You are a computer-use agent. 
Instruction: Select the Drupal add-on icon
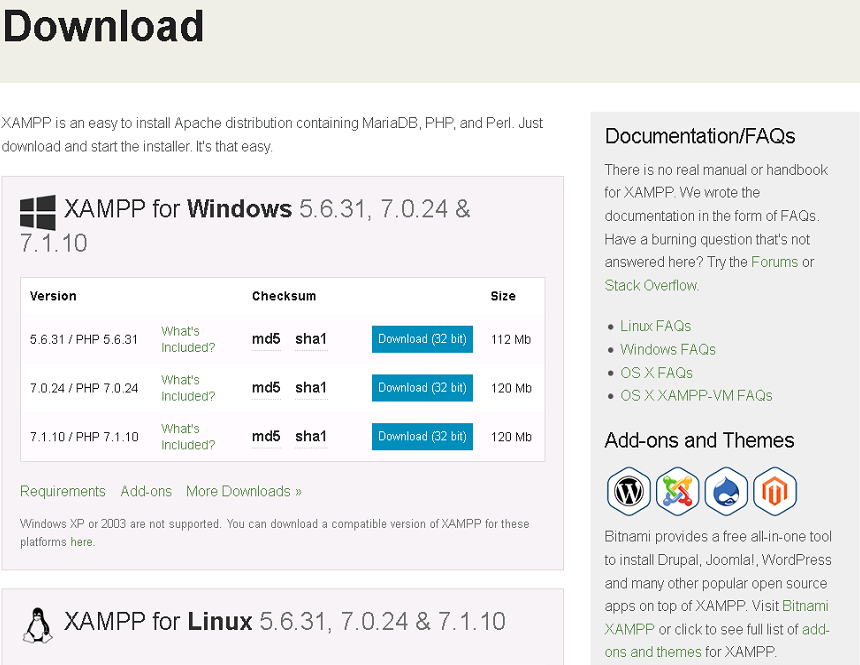[x=726, y=491]
